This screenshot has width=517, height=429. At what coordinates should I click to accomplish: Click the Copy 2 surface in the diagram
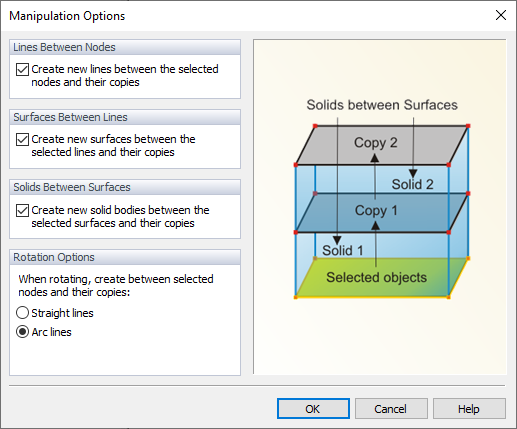coord(382,145)
